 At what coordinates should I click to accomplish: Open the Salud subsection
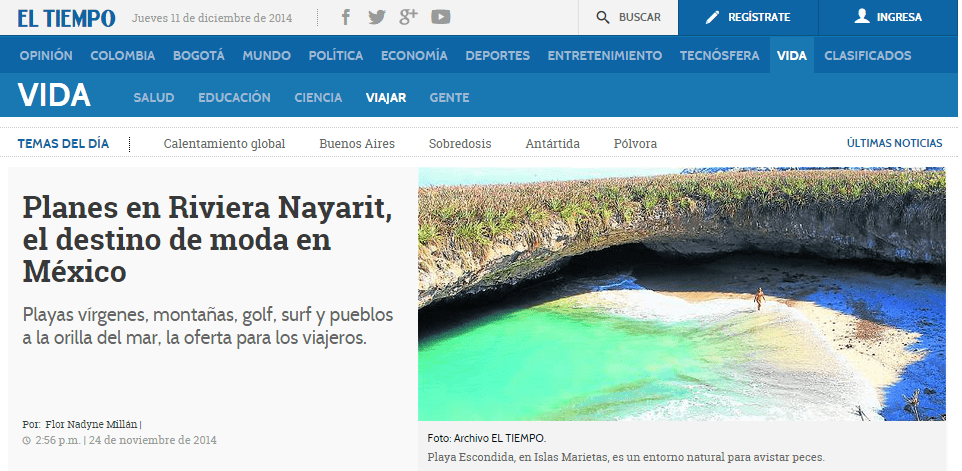point(154,98)
